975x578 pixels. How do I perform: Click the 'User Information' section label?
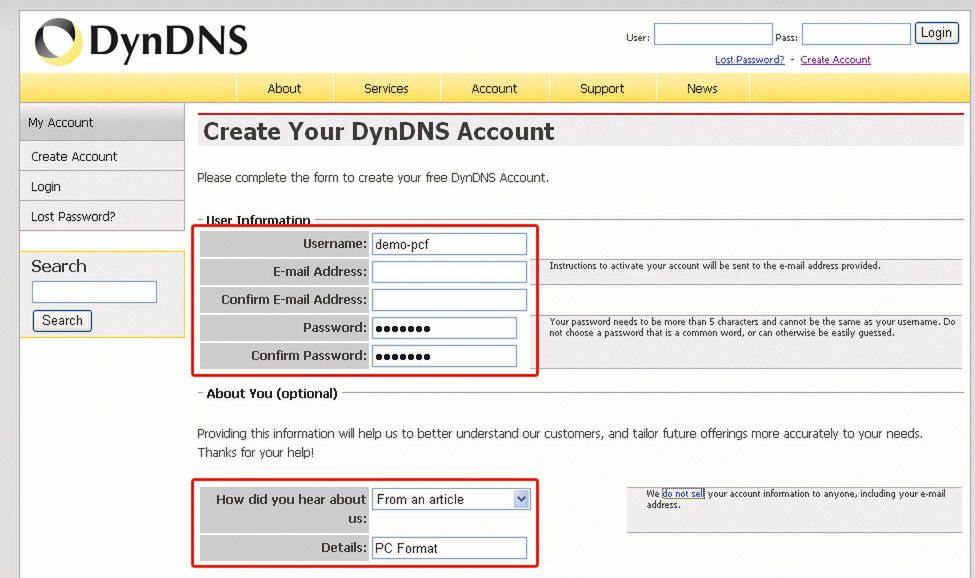(x=258, y=220)
